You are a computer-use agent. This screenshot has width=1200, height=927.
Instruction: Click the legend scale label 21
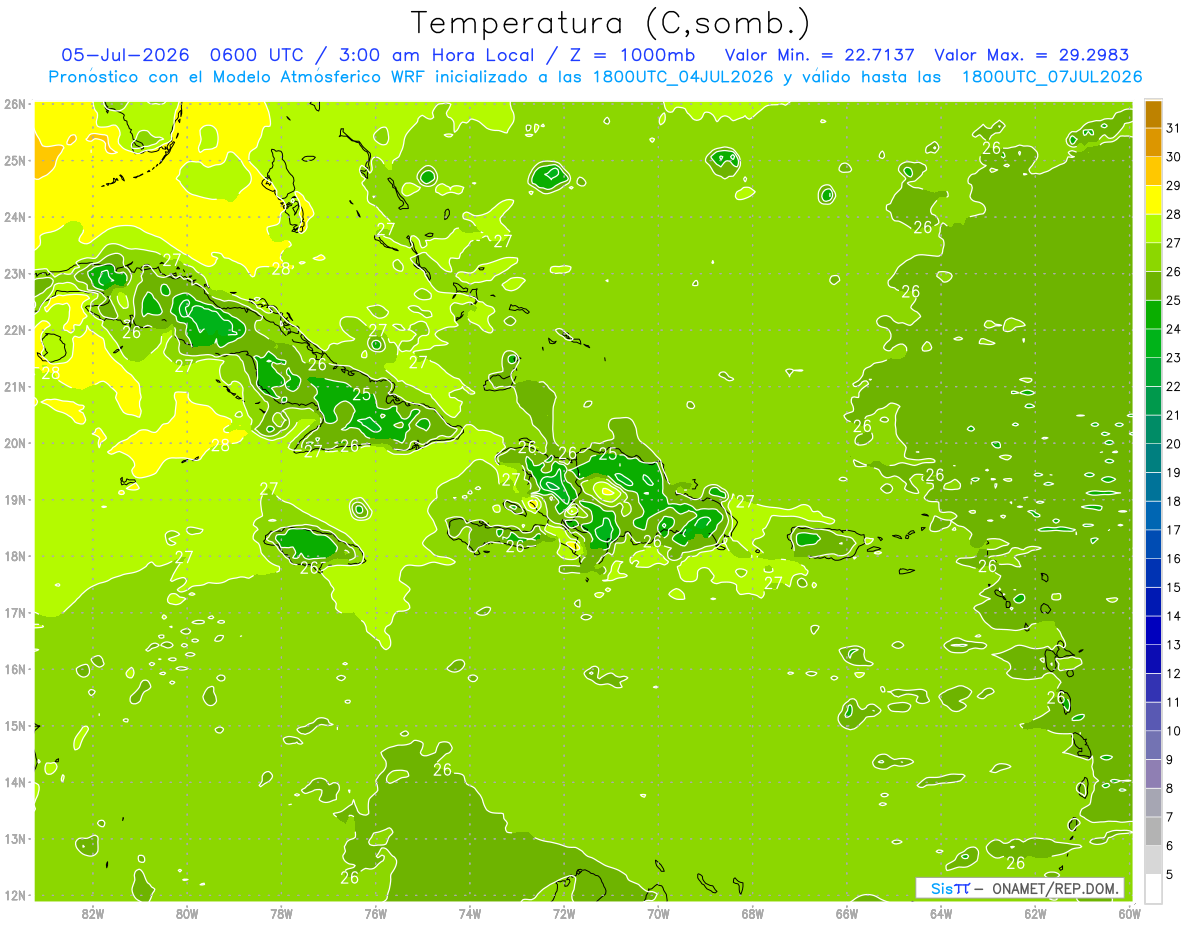[1173, 415]
